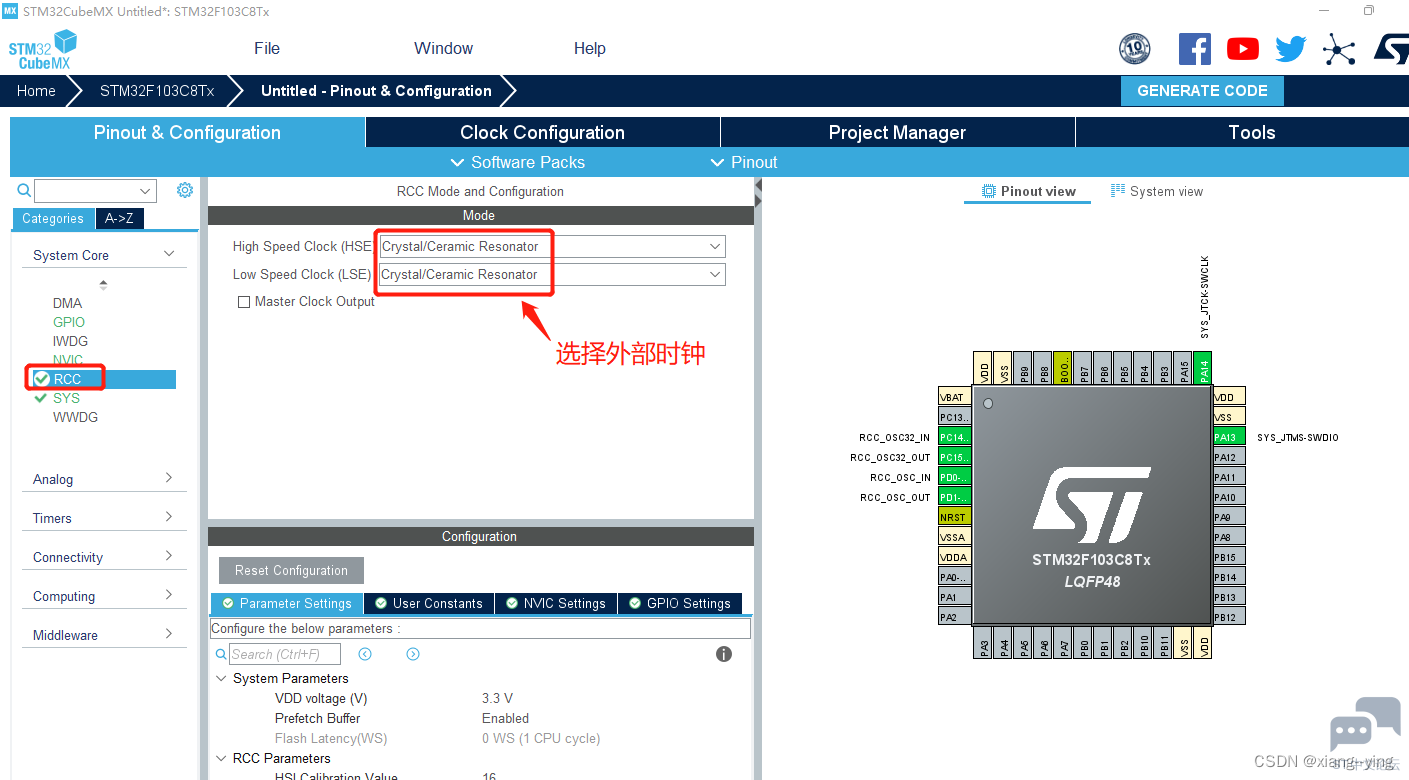
Task: Open the ST Twitter page icon
Action: tap(1291, 49)
